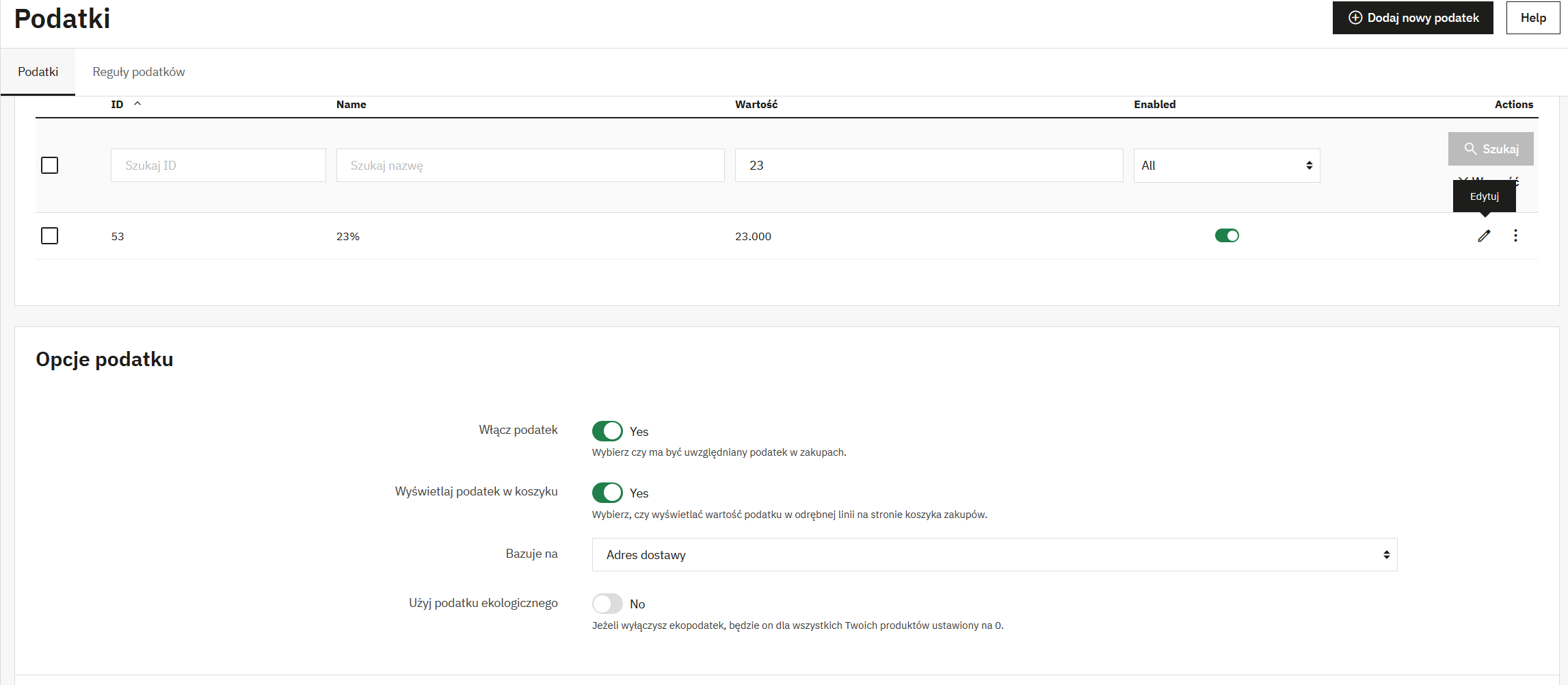This screenshot has height=685, width=1568.
Task: Click the Wartość filter field containing 23
Action: (928, 166)
